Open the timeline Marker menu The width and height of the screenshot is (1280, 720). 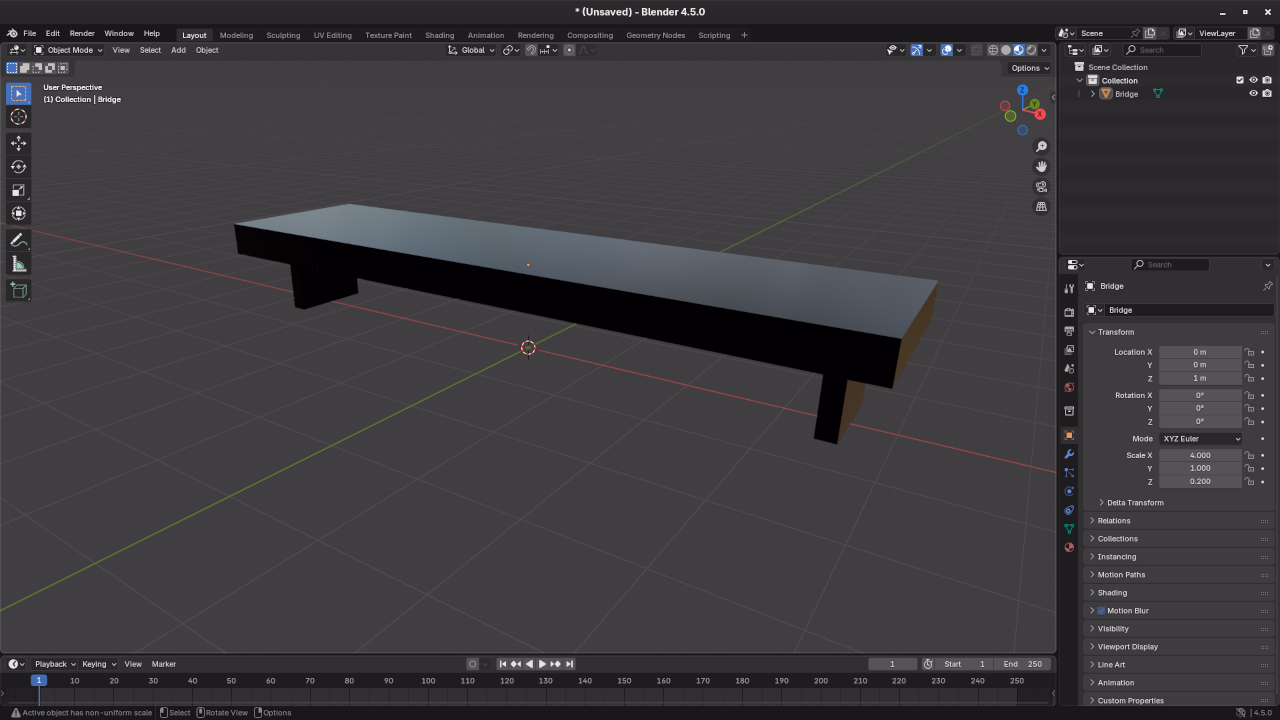164,664
